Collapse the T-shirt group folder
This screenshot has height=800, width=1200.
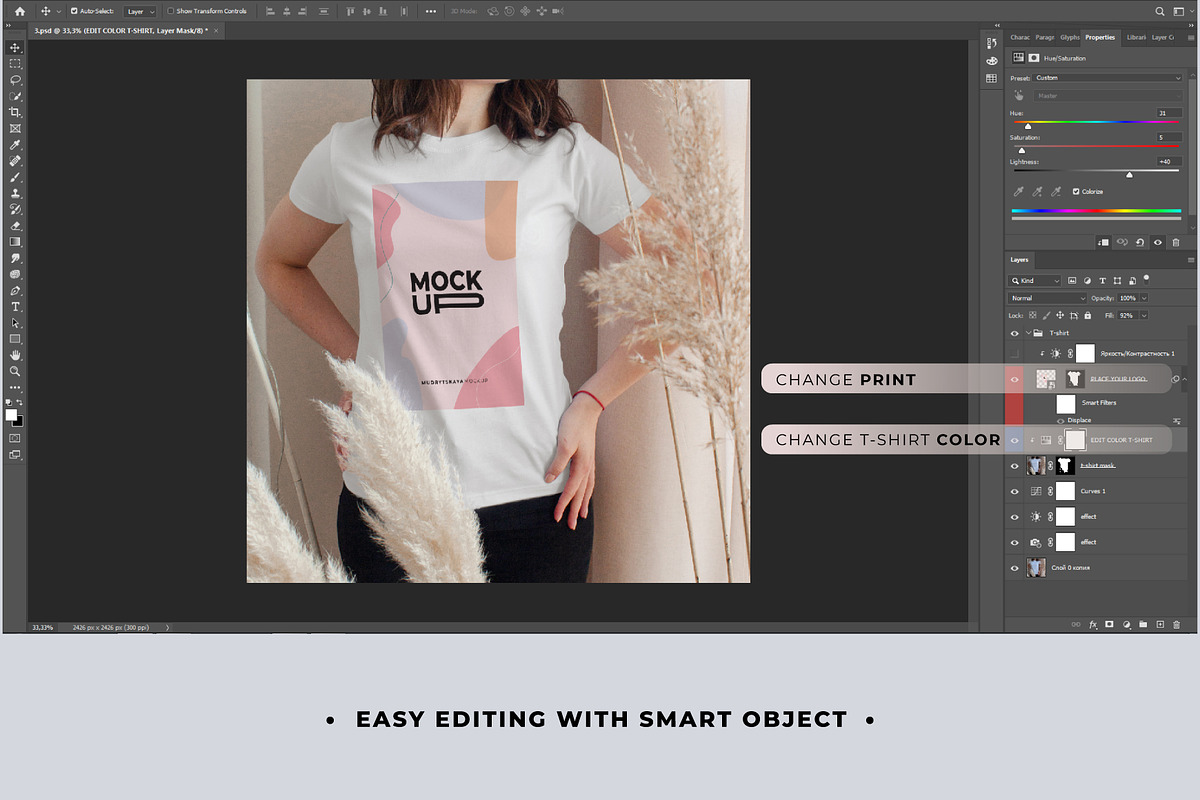(x=1027, y=333)
